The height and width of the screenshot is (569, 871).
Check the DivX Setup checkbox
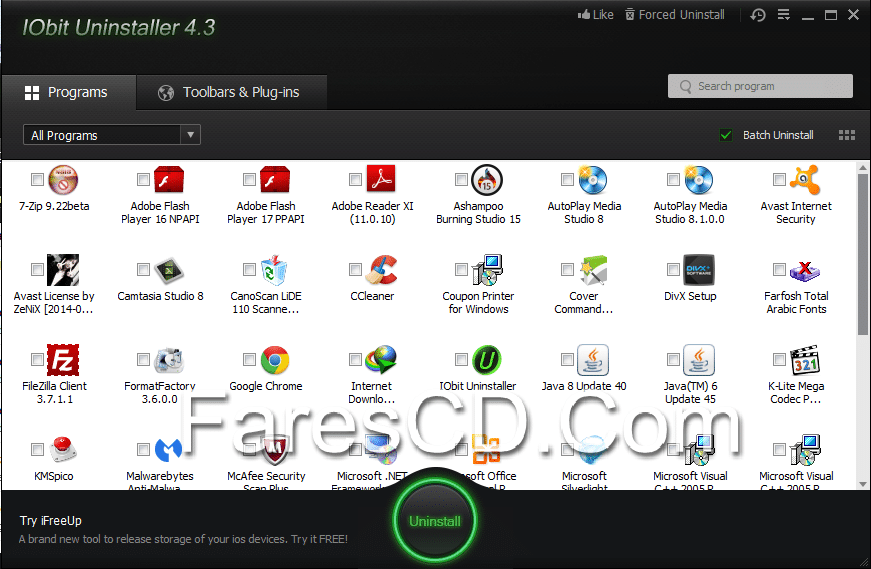673,269
